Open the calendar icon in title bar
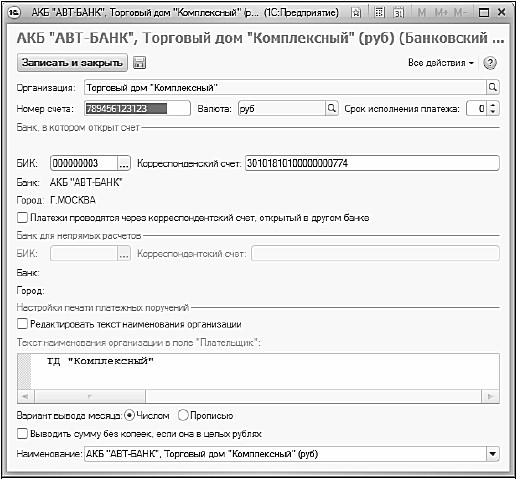This screenshot has height=480, width=518. click(x=398, y=13)
